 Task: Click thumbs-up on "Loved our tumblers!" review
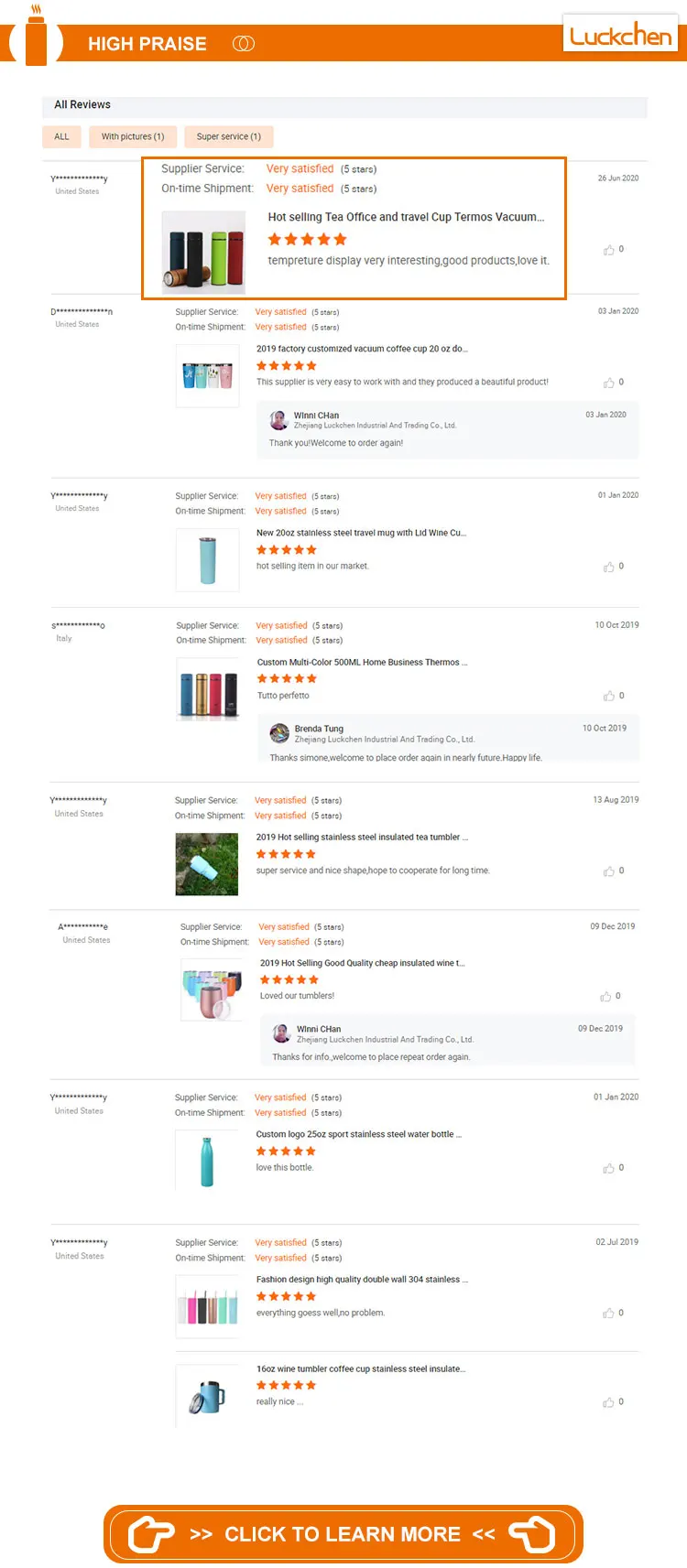coord(605,997)
